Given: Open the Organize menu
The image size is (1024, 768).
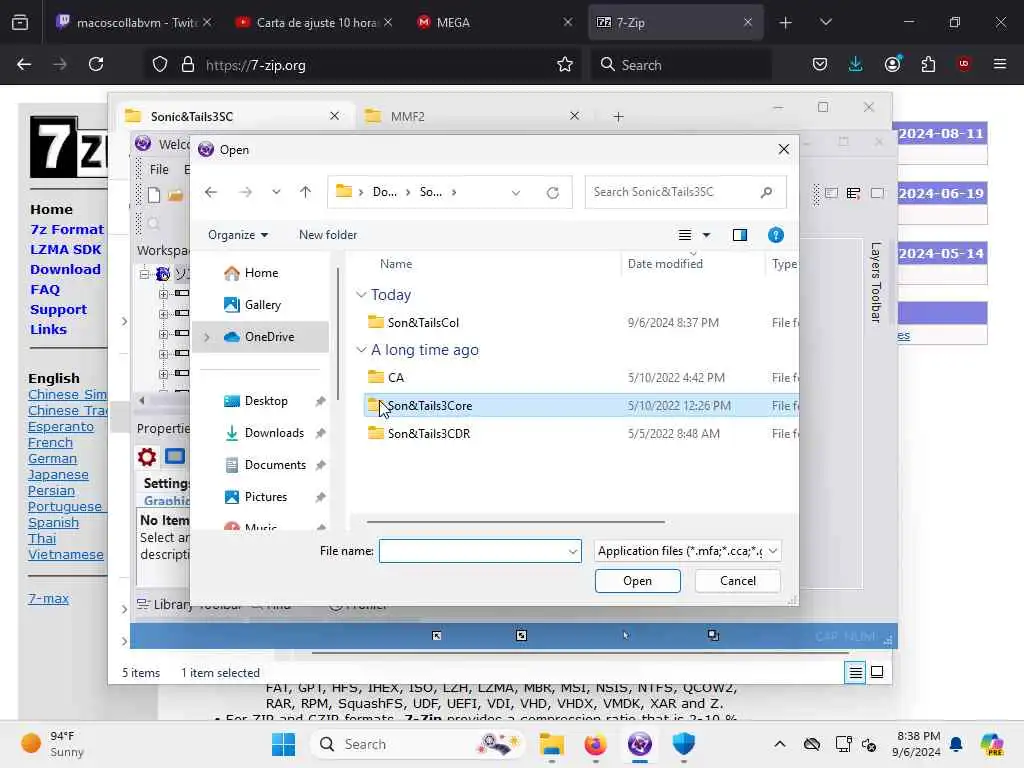Looking at the screenshot, I should click(x=238, y=235).
